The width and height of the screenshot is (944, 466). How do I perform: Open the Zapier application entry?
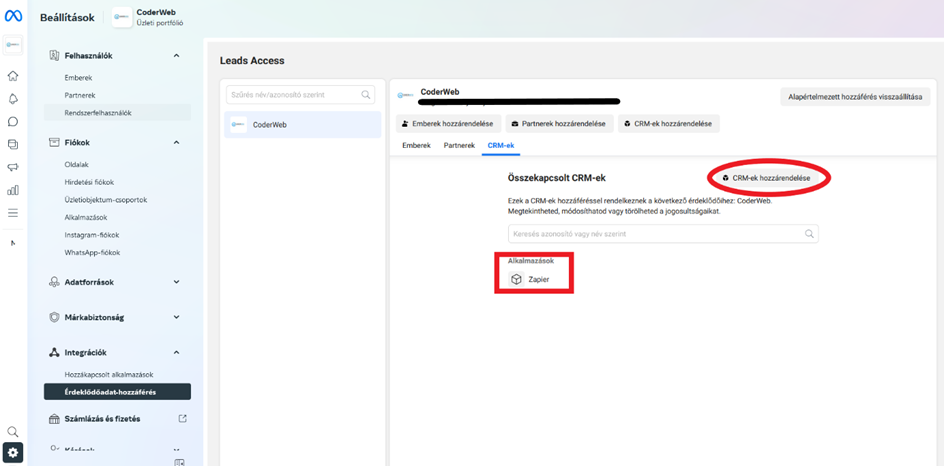(530, 279)
